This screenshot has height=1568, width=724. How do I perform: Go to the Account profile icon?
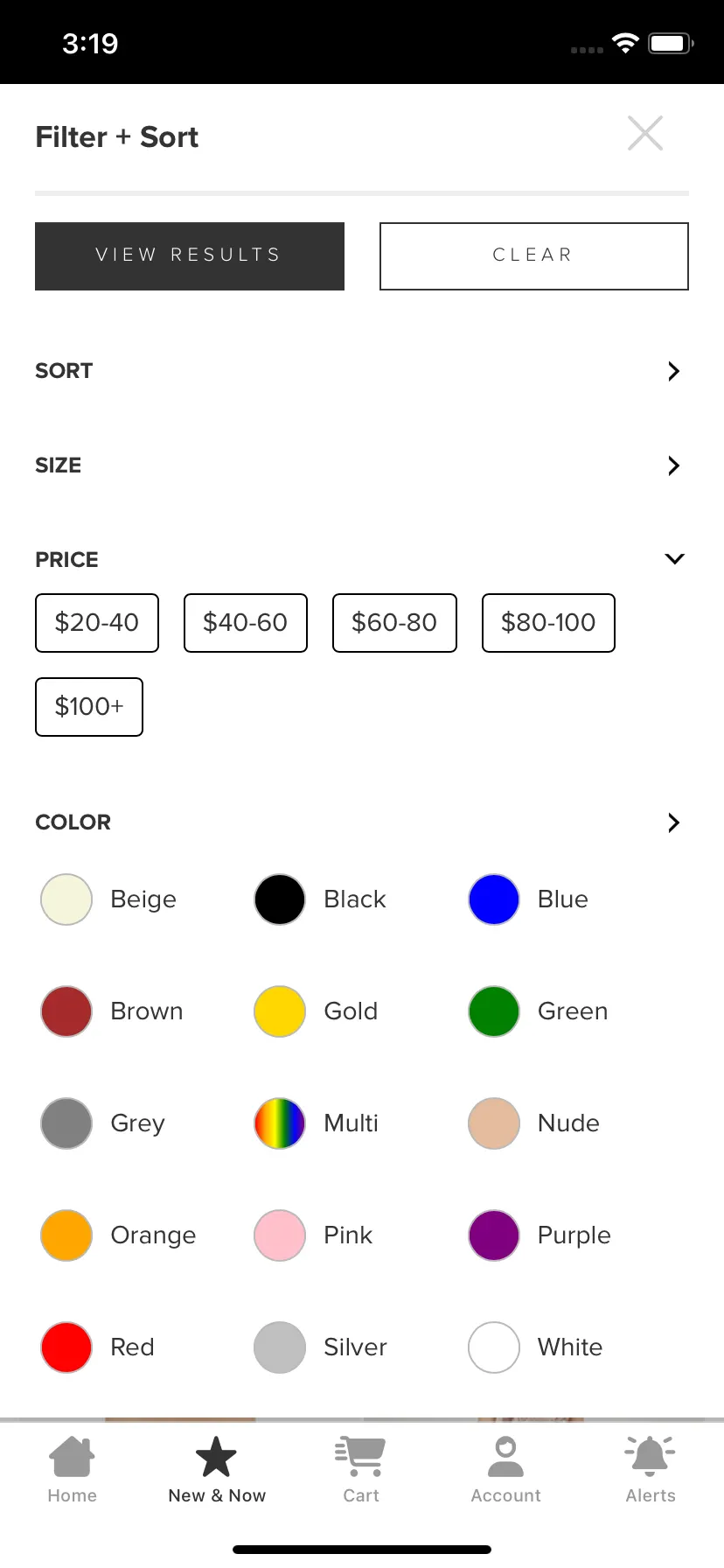coord(505,1456)
